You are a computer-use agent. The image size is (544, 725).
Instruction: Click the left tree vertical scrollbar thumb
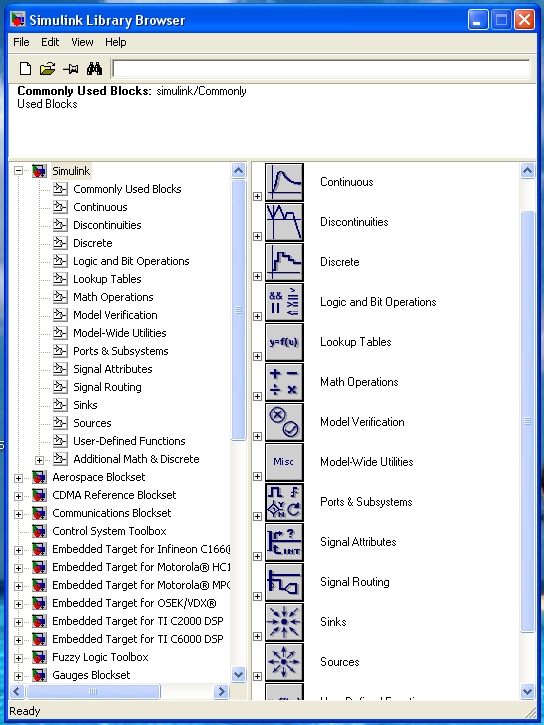click(238, 310)
